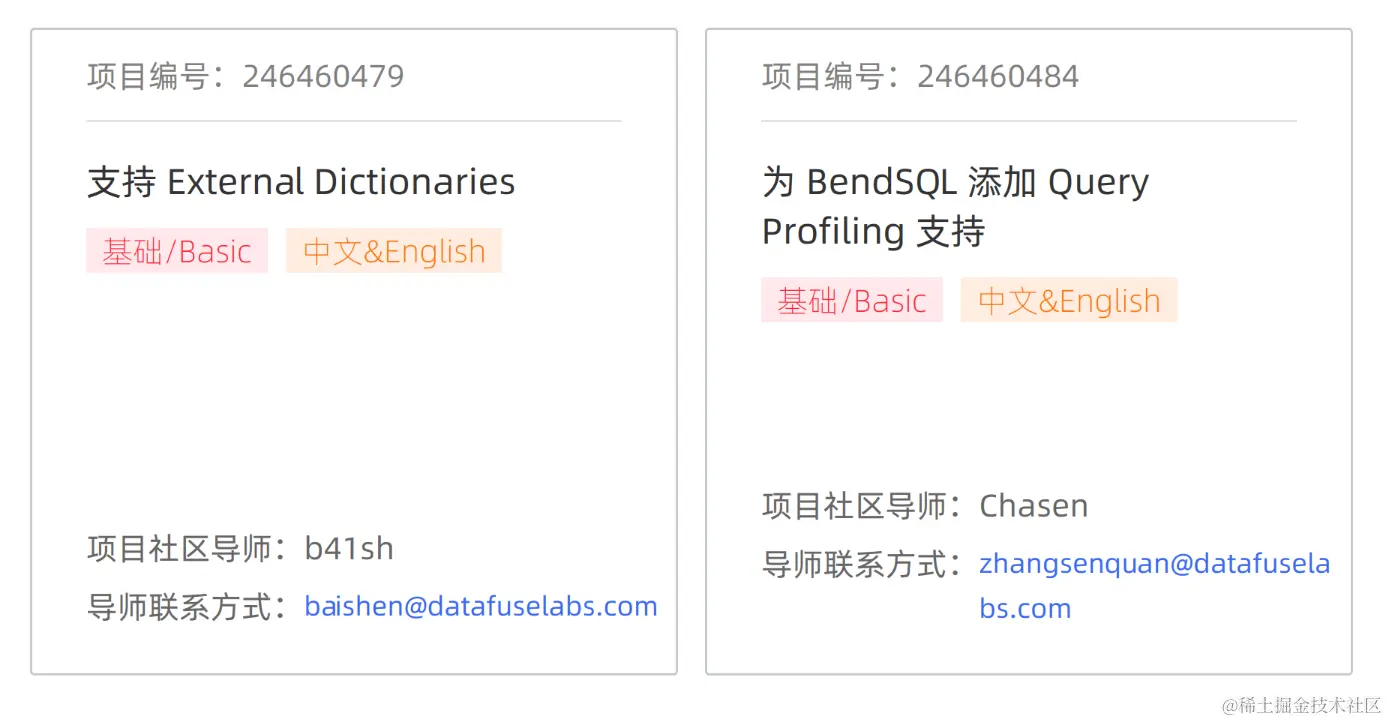Select 基础/Basic tag on External Dictionaries card
Image resolution: width=1388 pixels, height=722 pixels.
click(x=177, y=251)
